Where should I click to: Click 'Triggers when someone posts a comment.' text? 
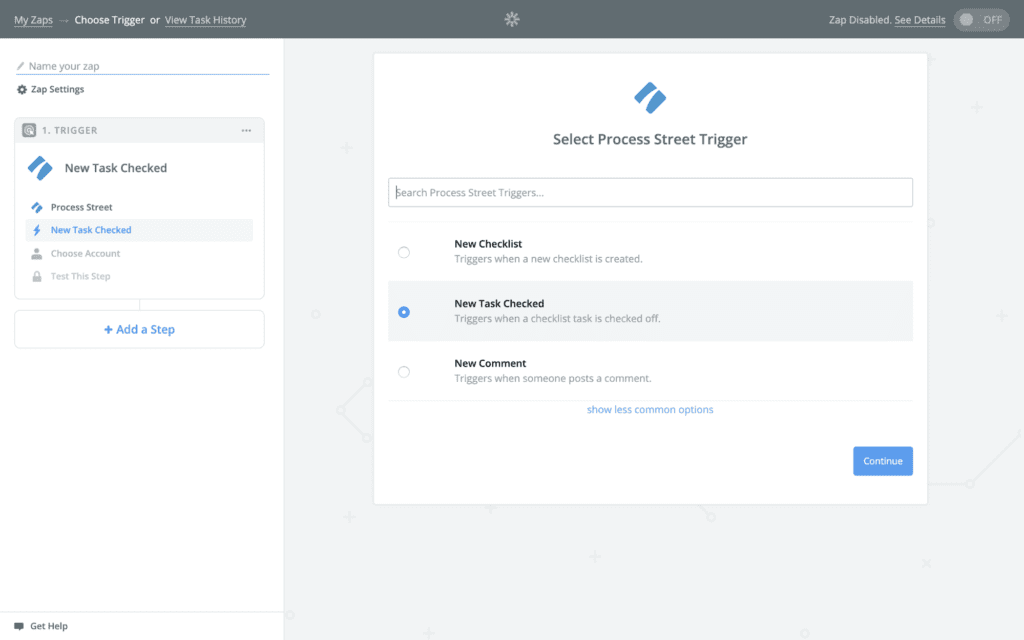pyautogui.click(x=552, y=379)
